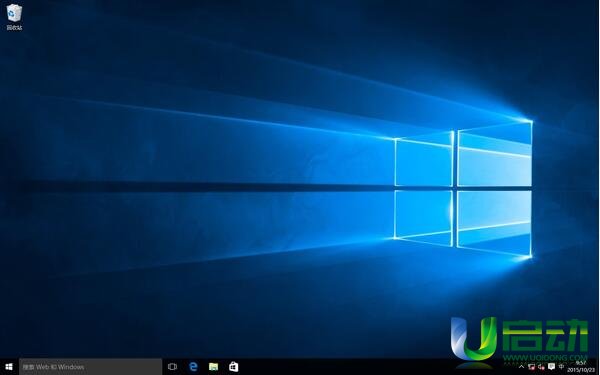Toggle the Chinese IME input indicator

tap(561, 367)
